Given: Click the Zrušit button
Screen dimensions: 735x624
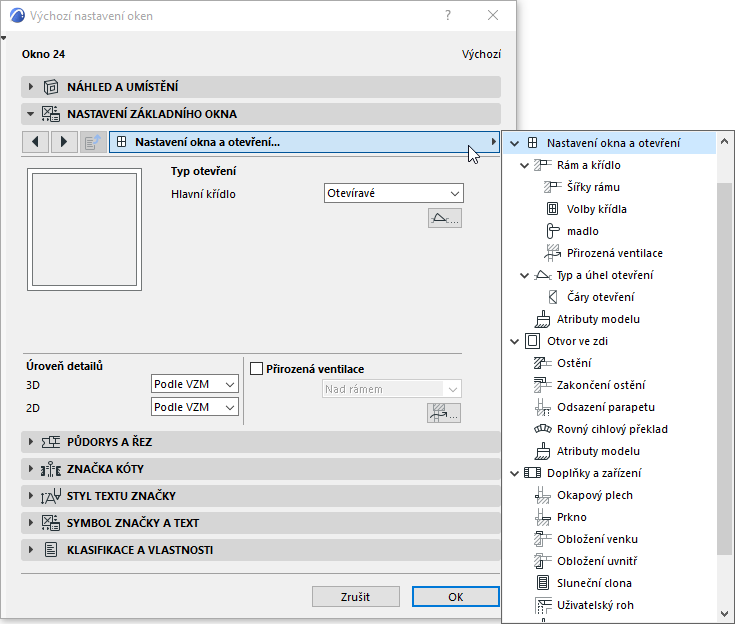Looking at the screenshot, I should (356, 597).
